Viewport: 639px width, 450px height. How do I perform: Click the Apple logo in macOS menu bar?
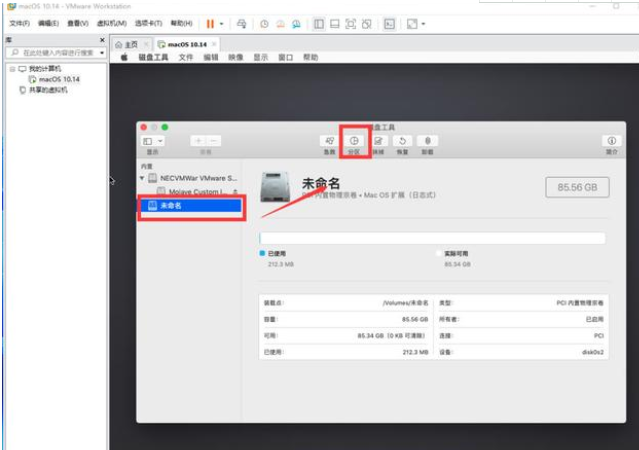coord(125,58)
